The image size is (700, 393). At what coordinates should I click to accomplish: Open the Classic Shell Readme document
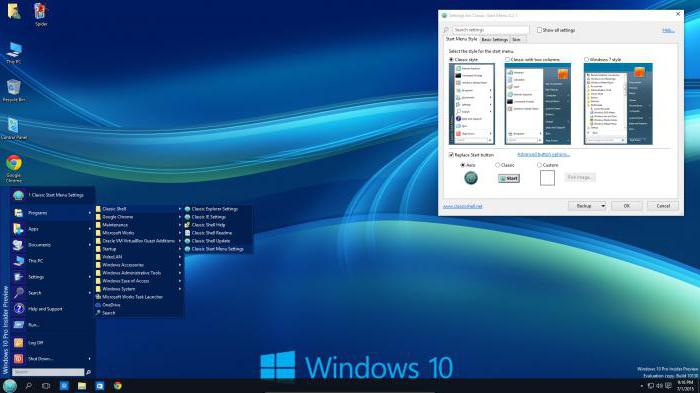coord(218,233)
